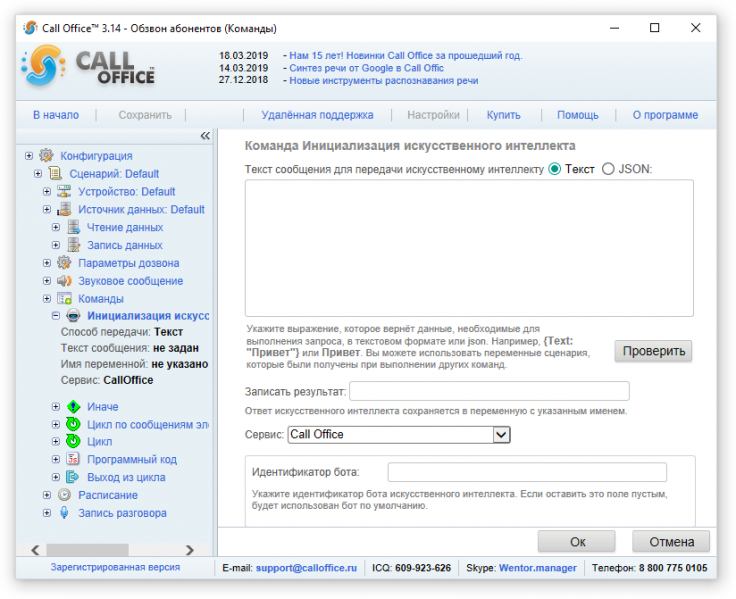Viewport: 736px width, 599px height.
Task: Collapse the sidebar with double chevron
Action: point(205,136)
